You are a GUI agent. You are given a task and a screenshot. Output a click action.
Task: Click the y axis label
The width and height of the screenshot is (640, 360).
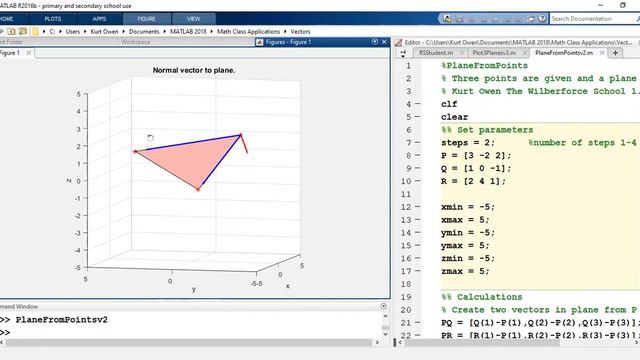[194, 289]
